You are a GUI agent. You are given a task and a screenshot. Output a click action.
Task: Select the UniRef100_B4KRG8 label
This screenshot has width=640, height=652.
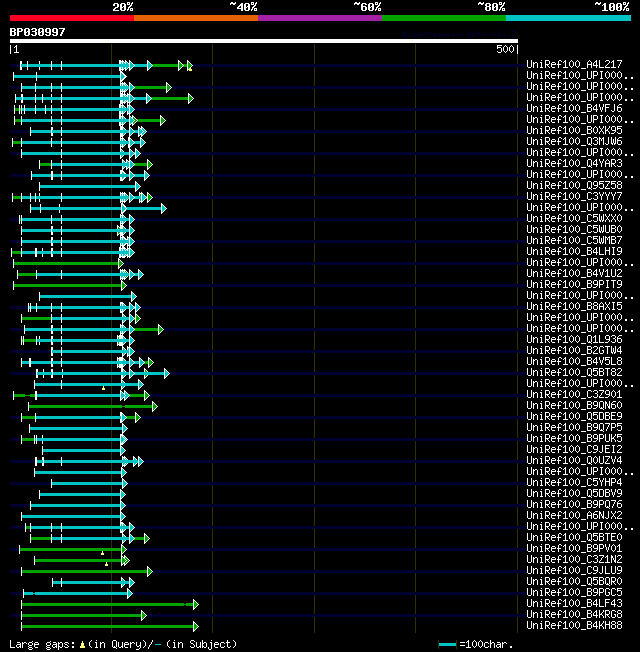(x=574, y=615)
